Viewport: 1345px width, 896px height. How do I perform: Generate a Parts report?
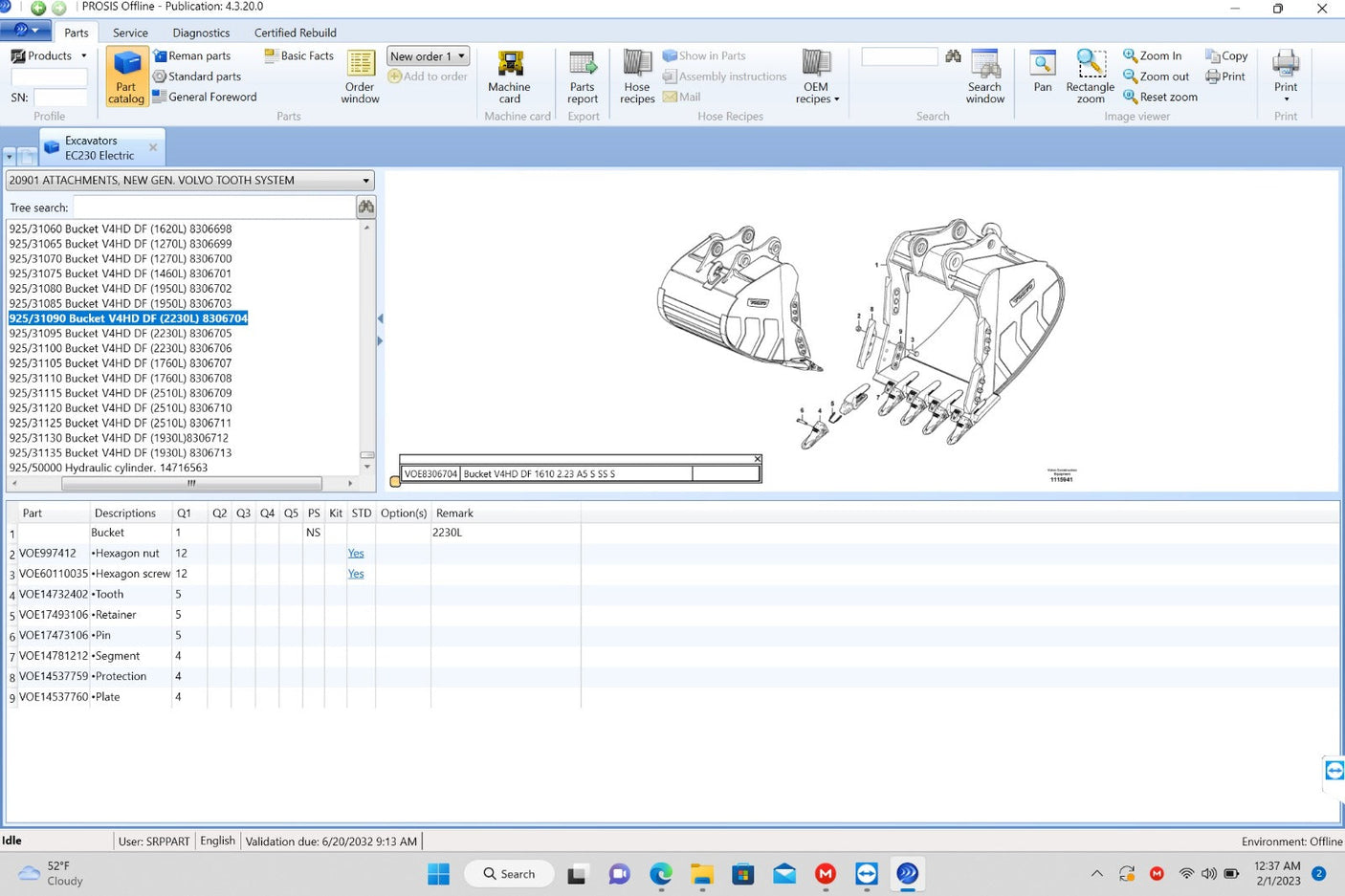582,76
